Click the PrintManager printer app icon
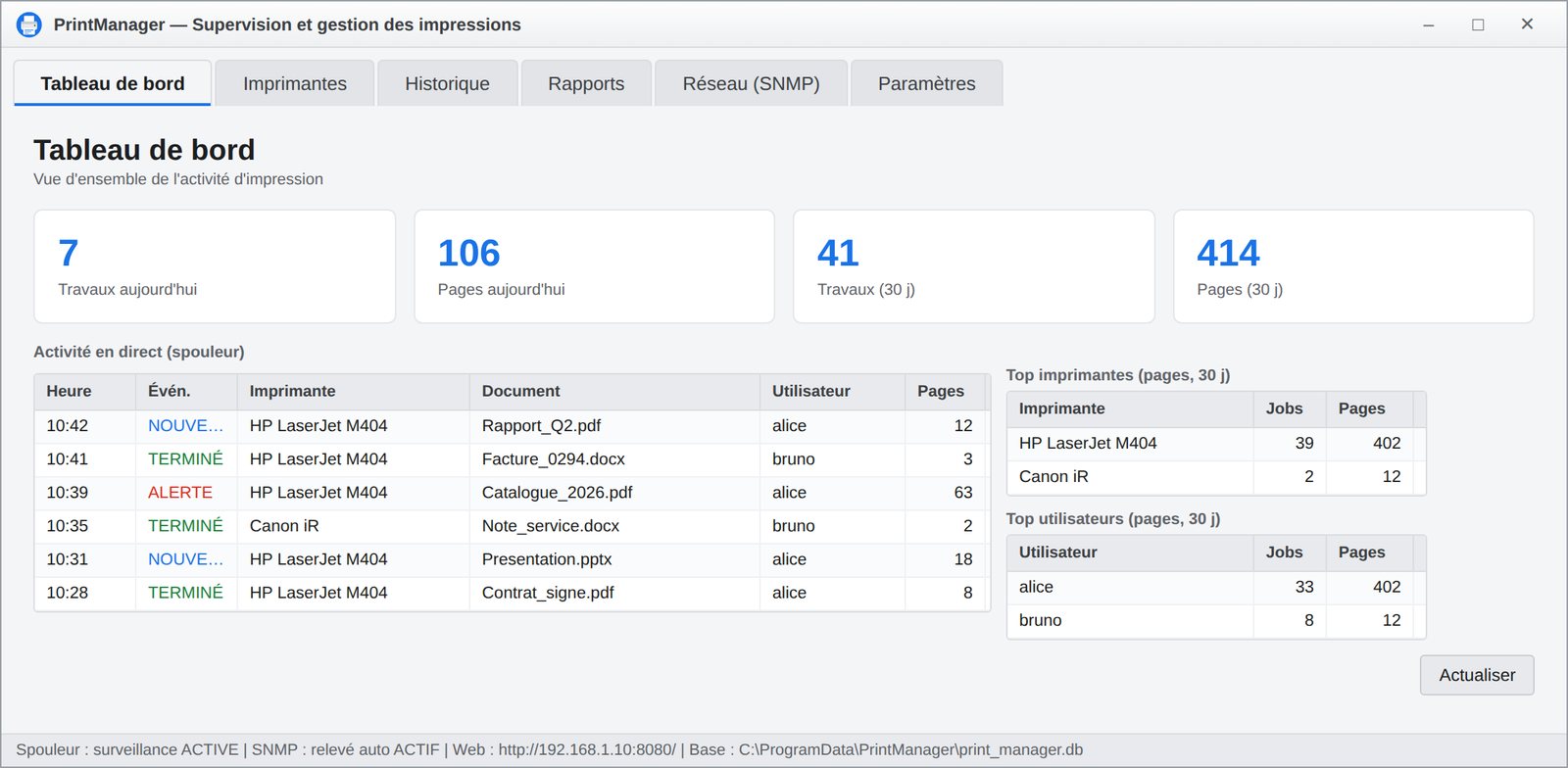The image size is (1568, 768). [x=29, y=24]
